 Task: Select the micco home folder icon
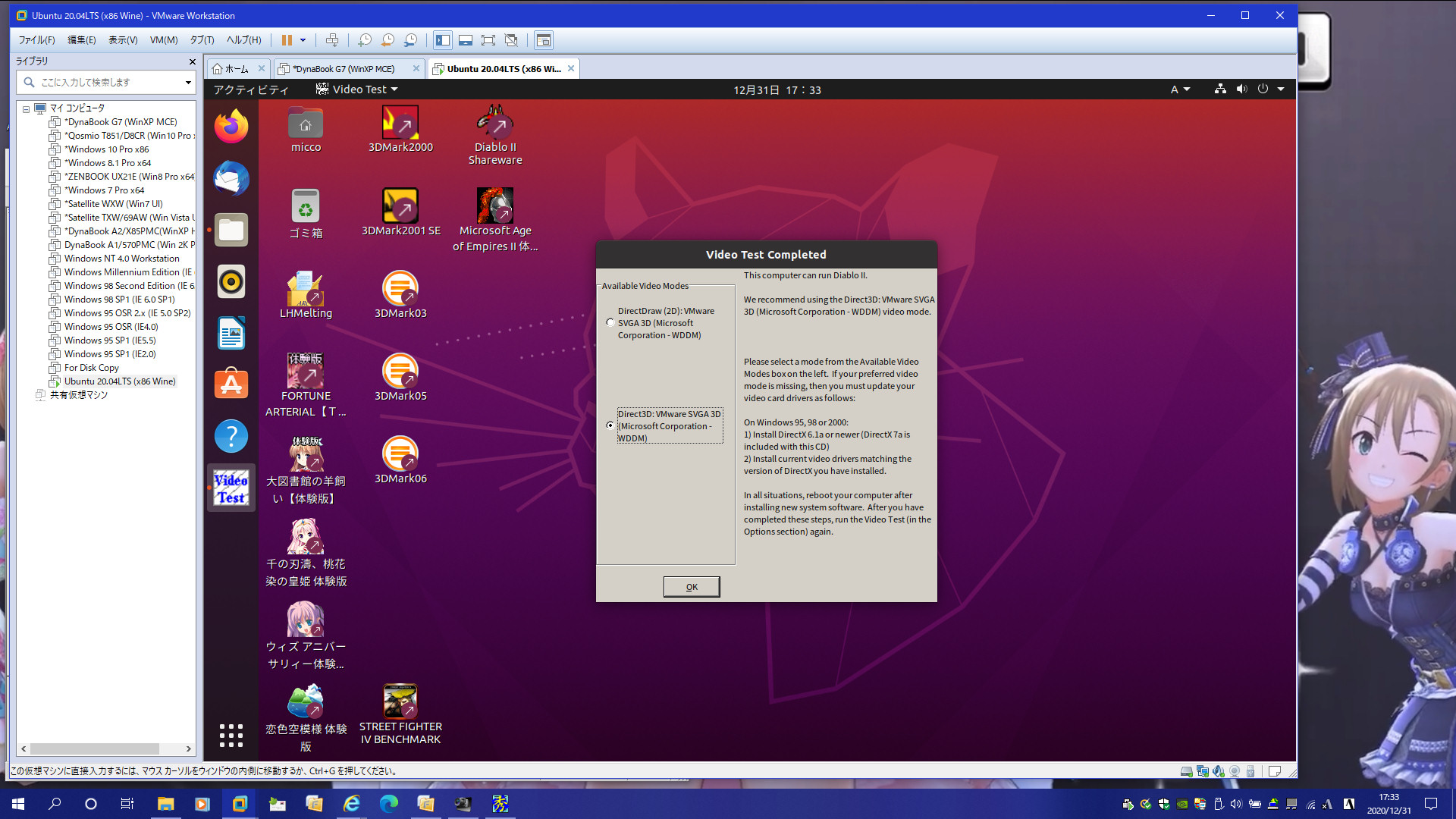click(306, 129)
